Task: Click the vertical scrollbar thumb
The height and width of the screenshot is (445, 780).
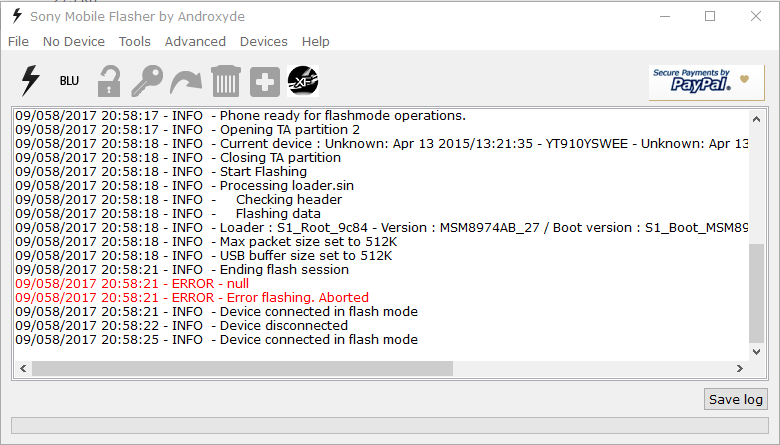Action: (x=757, y=293)
